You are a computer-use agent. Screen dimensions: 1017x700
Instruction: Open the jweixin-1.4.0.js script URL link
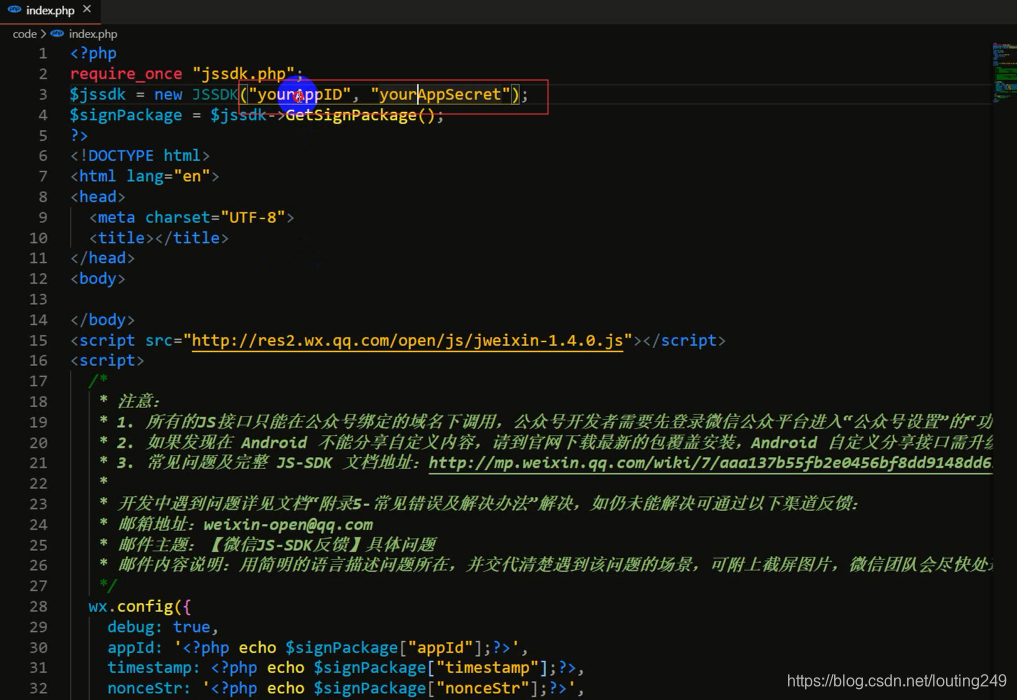[407, 341]
